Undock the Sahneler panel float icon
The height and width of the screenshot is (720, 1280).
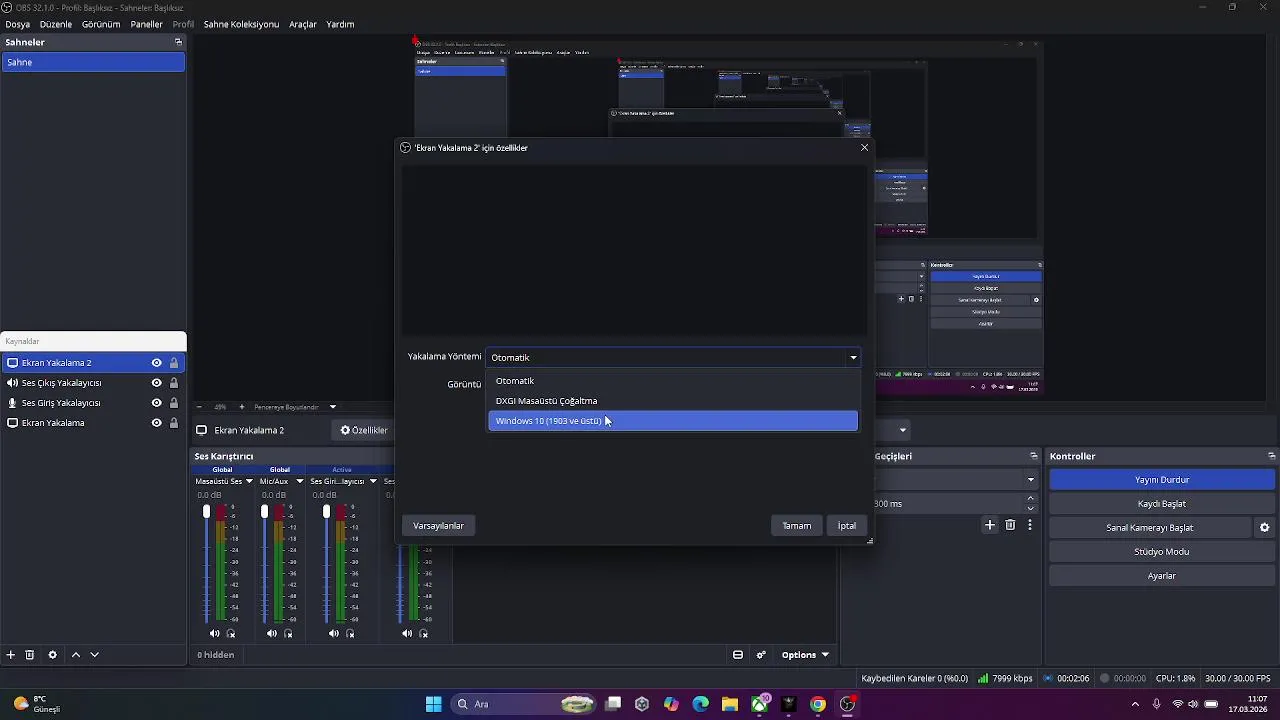point(179,42)
